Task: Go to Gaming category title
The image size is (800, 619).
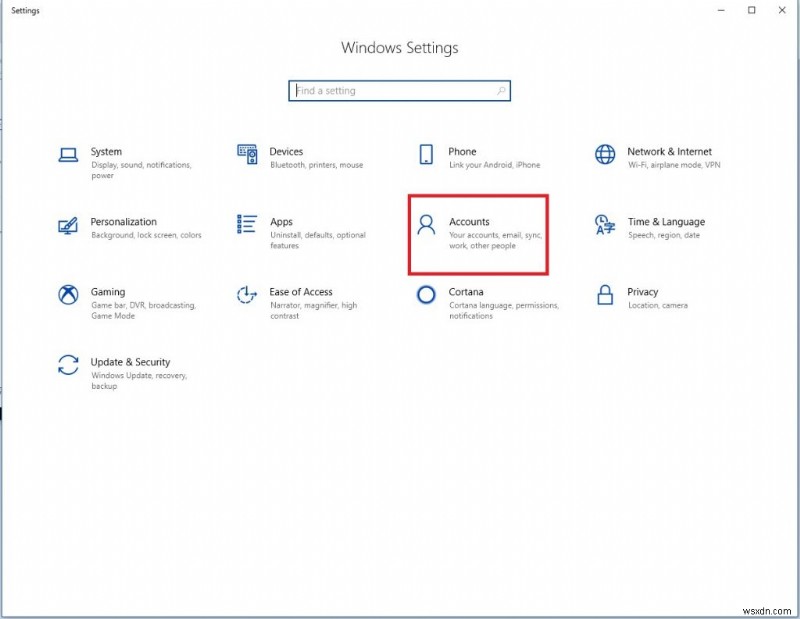Action: (108, 292)
